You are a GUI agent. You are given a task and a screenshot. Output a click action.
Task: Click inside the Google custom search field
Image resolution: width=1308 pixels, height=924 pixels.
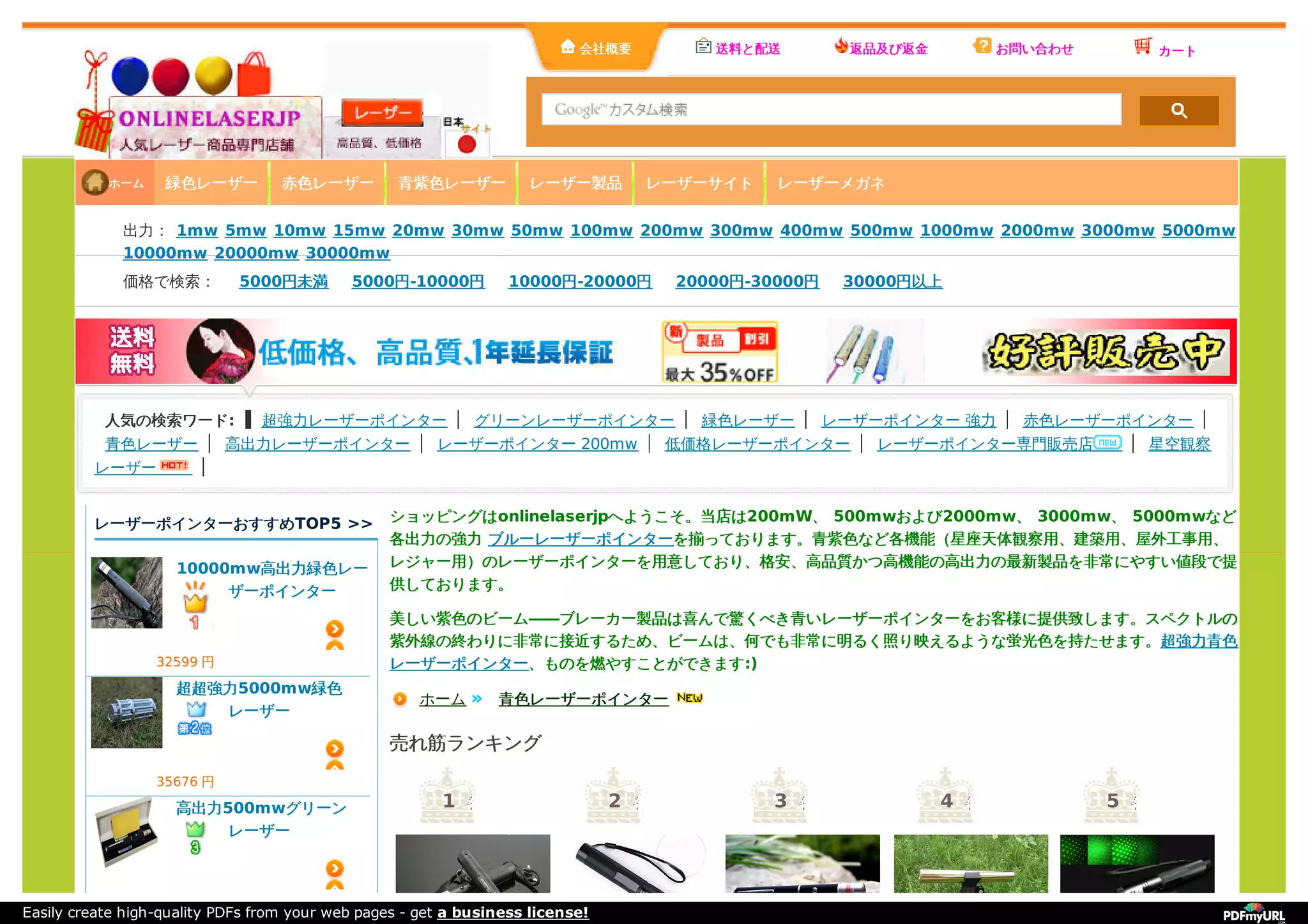830,110
